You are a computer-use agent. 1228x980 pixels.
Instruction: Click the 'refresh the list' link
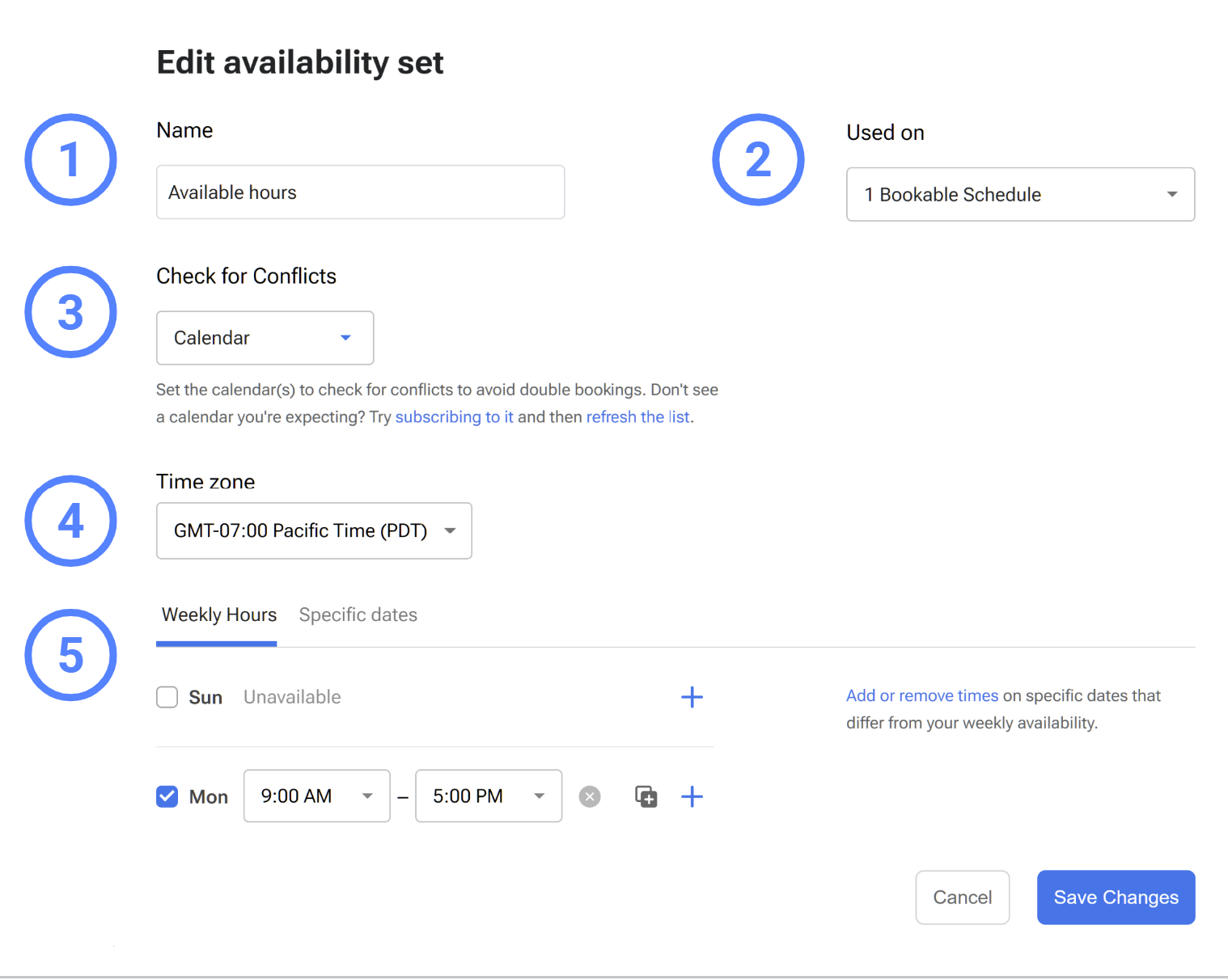coord(637,417)
